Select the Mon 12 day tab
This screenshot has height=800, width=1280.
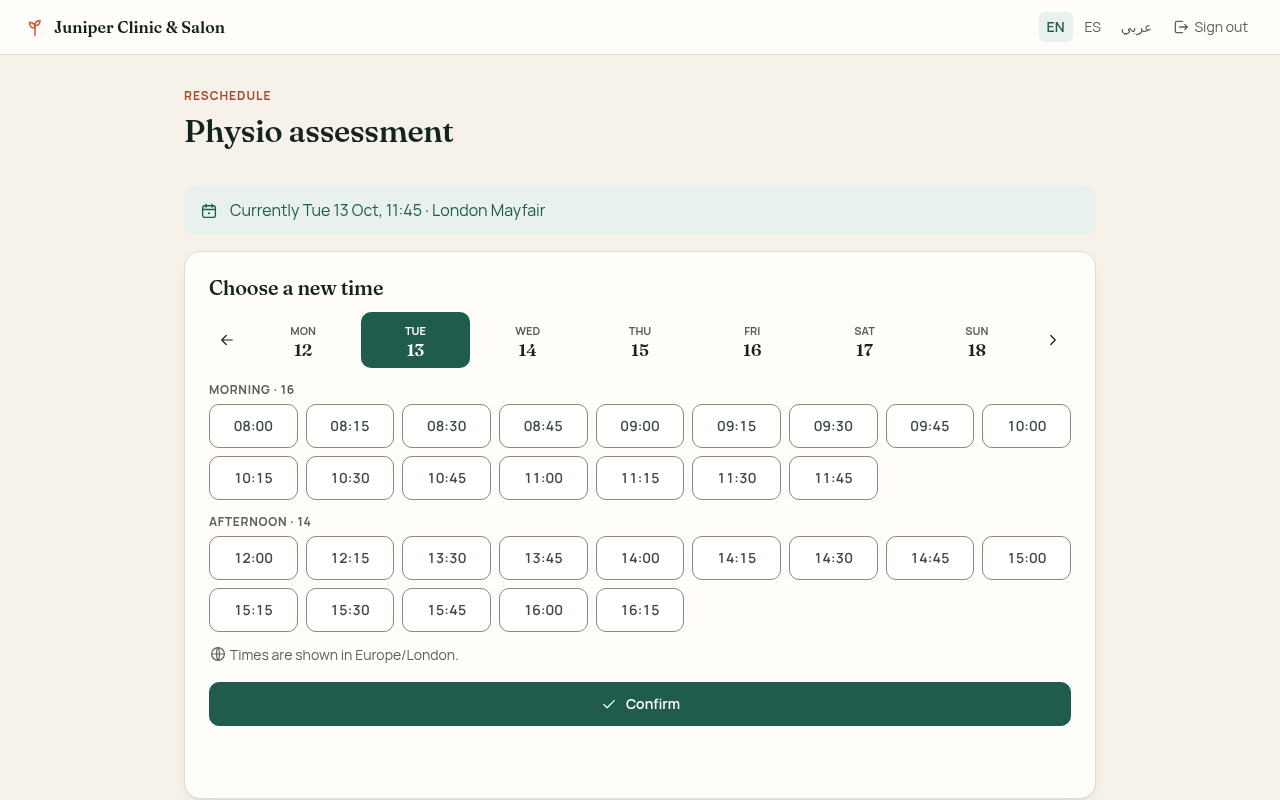pos(303,340)
